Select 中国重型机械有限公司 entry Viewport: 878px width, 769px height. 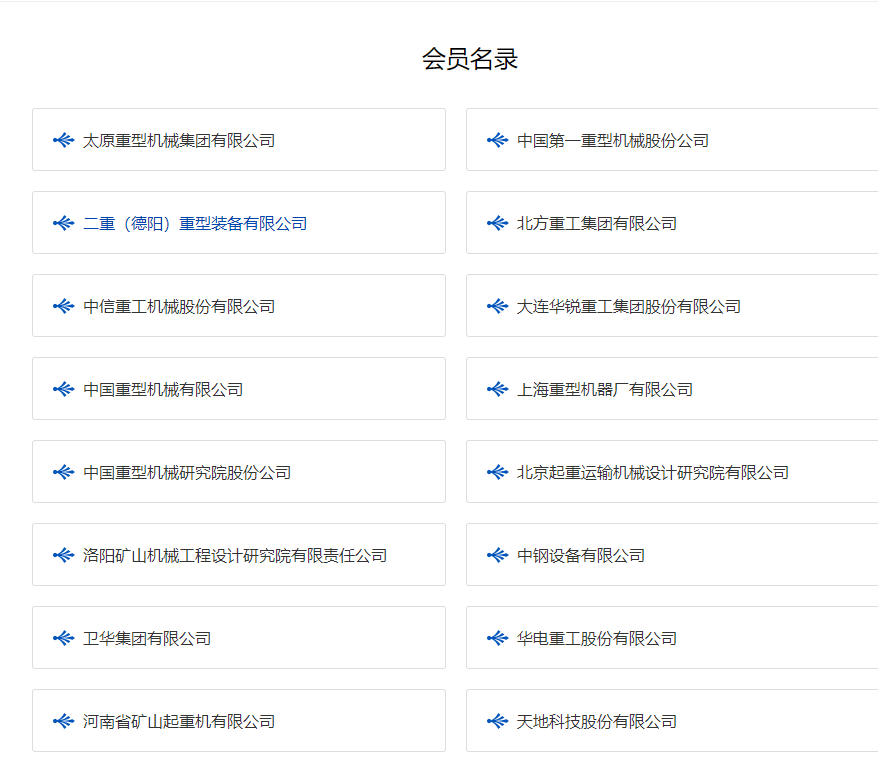(163, 389)
